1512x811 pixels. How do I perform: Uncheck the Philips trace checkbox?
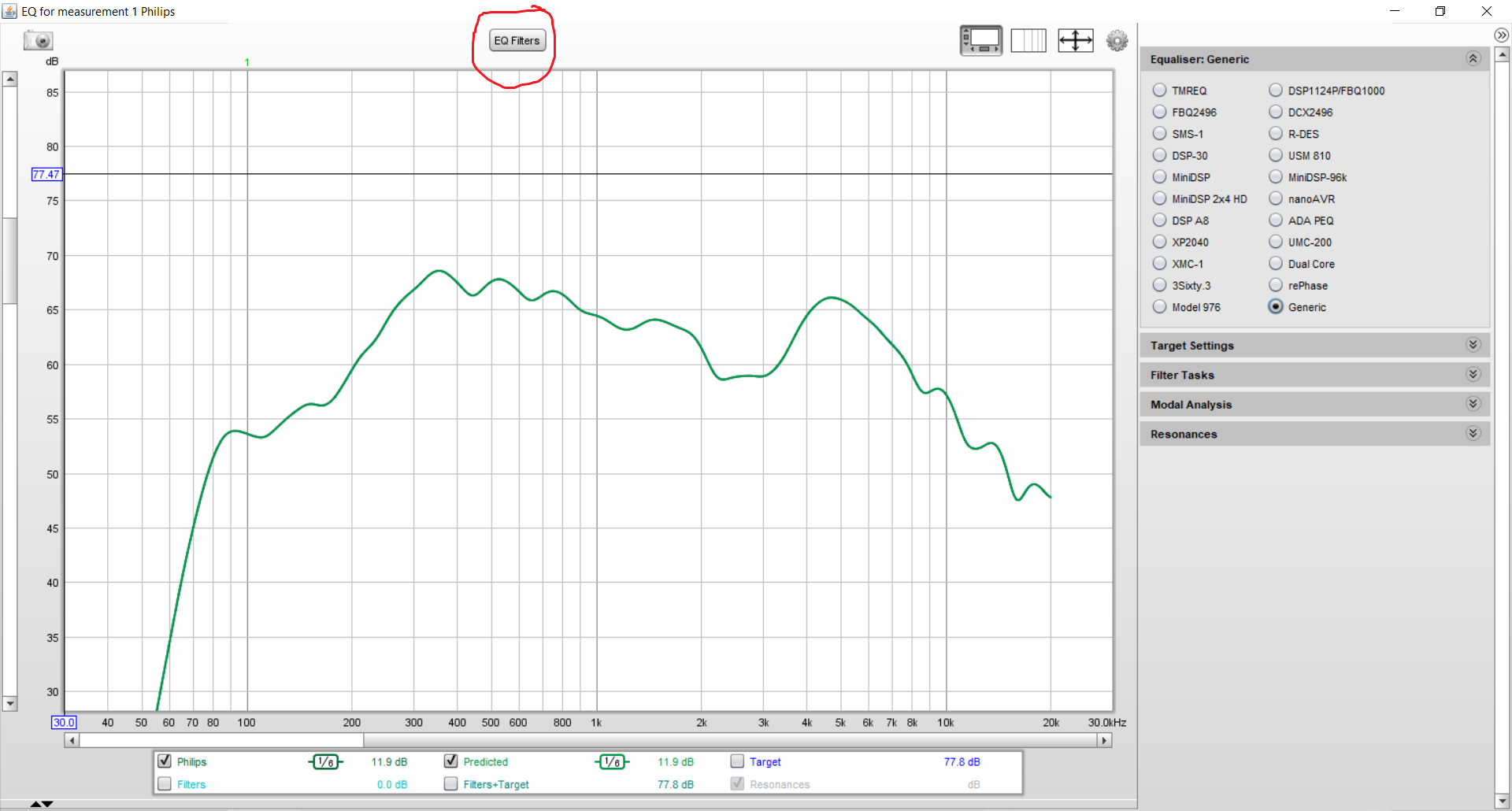[x=165, y=761]
